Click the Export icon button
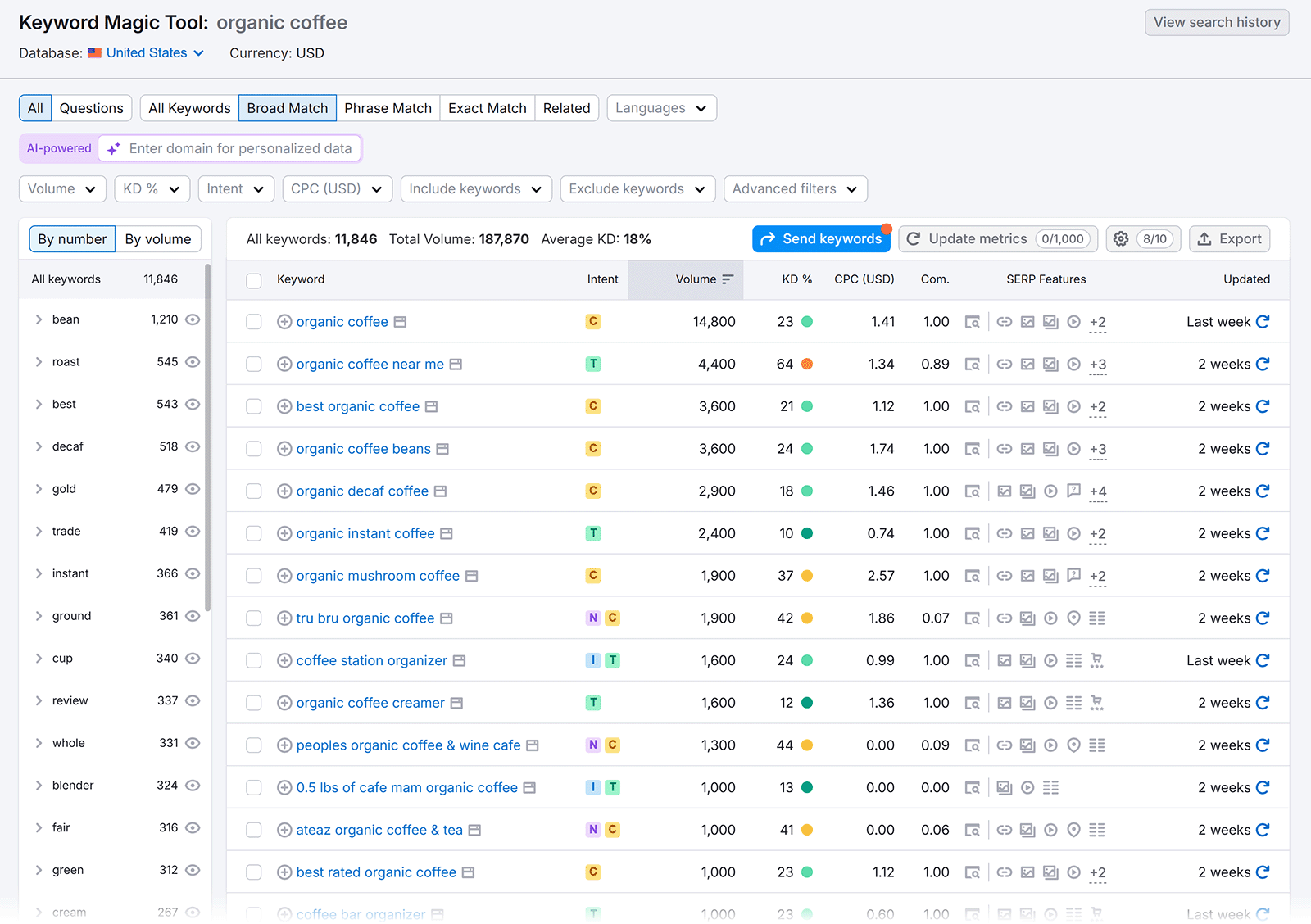The width and height of the screenshot is (1311, 924). (x=1229, y=238)
